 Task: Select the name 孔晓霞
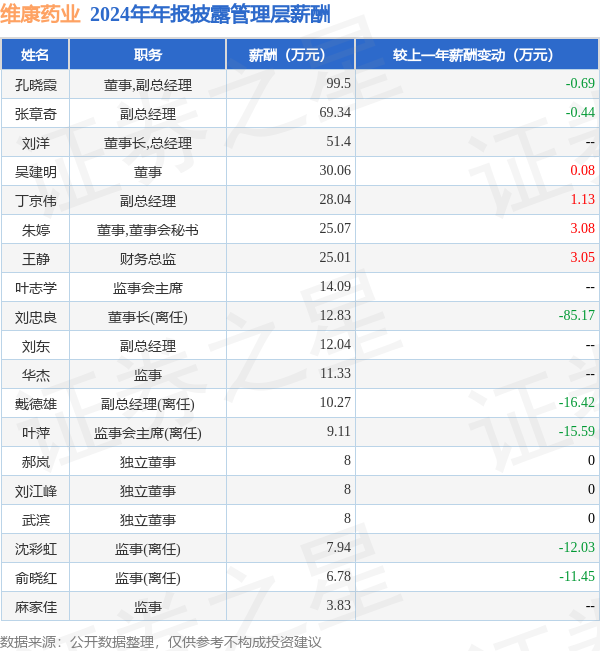36,85
